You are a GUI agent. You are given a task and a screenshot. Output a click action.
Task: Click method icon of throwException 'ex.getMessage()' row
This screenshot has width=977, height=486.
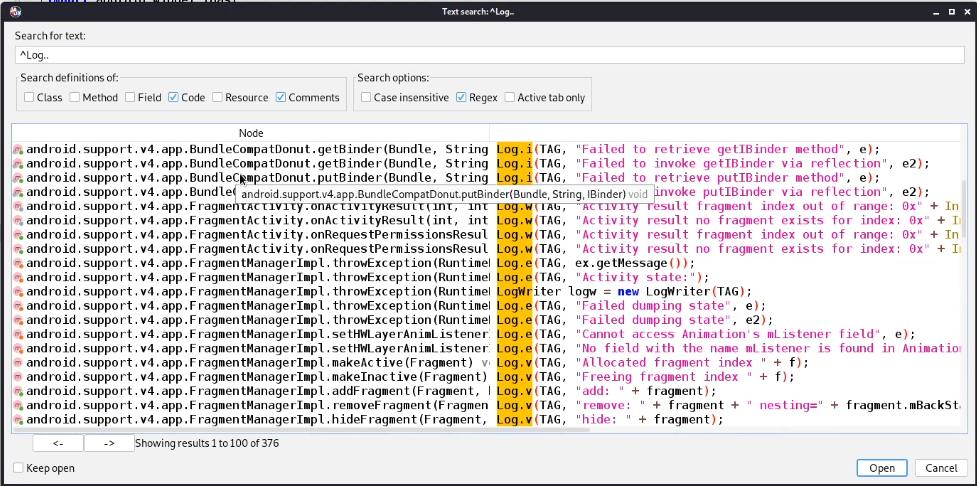[x=18, y=264]
